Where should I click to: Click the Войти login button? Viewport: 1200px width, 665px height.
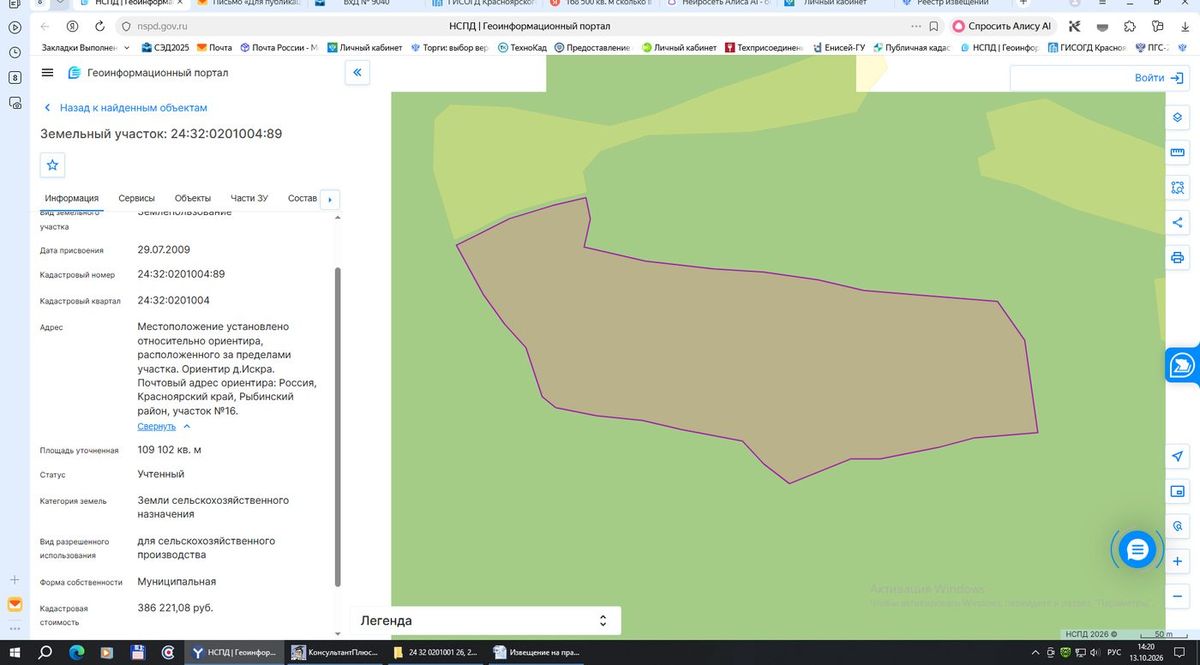[x=1158, y=78]
